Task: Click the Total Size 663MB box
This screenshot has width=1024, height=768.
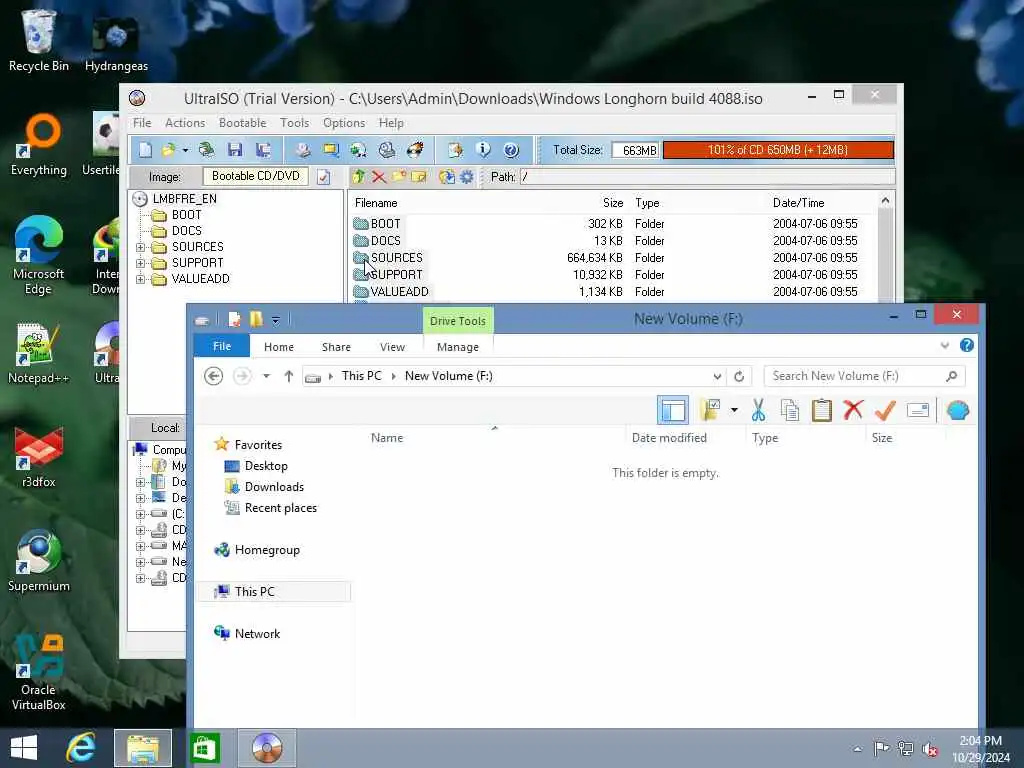Action: tap(635, 150)
